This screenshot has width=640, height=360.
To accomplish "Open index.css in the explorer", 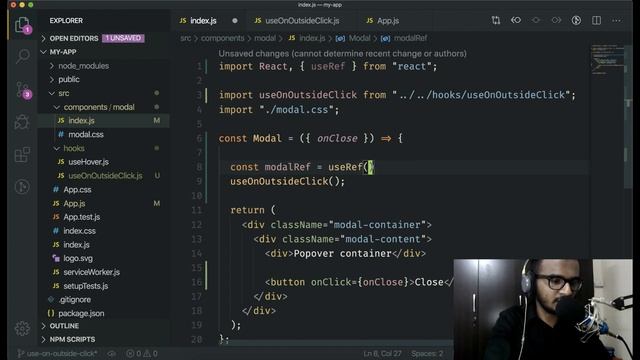I will (x=80, y=231).
